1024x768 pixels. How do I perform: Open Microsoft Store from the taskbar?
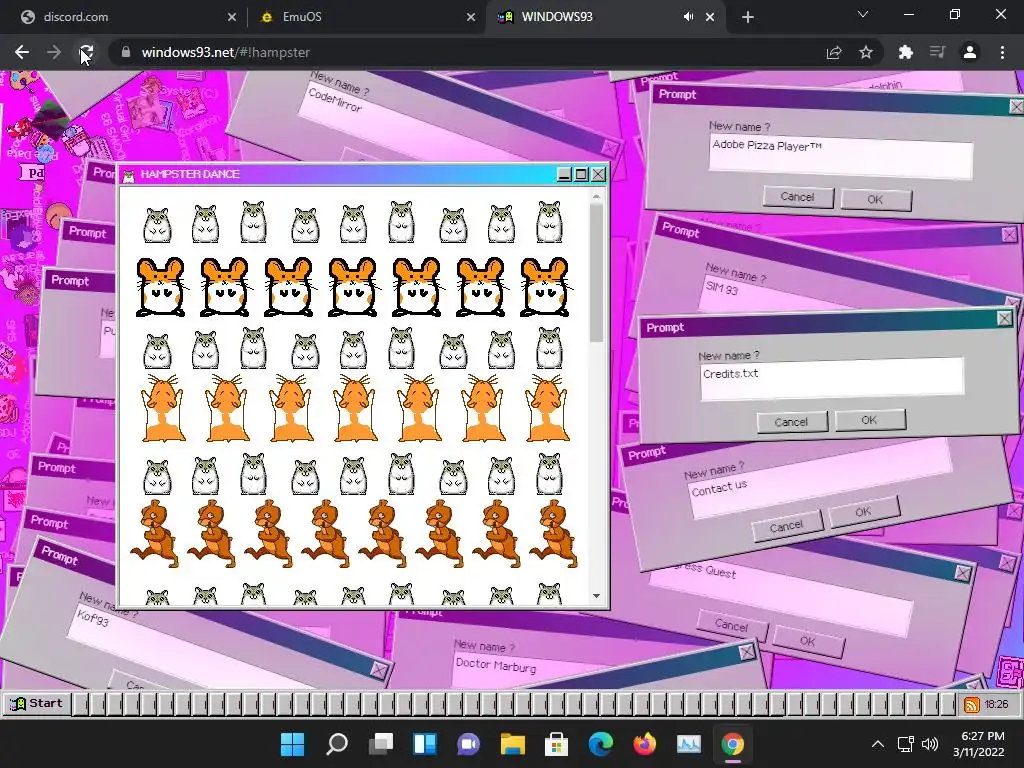556,744
